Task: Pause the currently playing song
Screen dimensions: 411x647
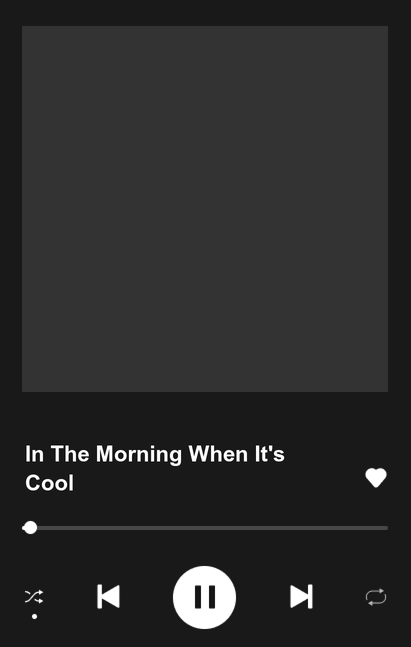Action: pyautogui.click(x=205, y=597)
